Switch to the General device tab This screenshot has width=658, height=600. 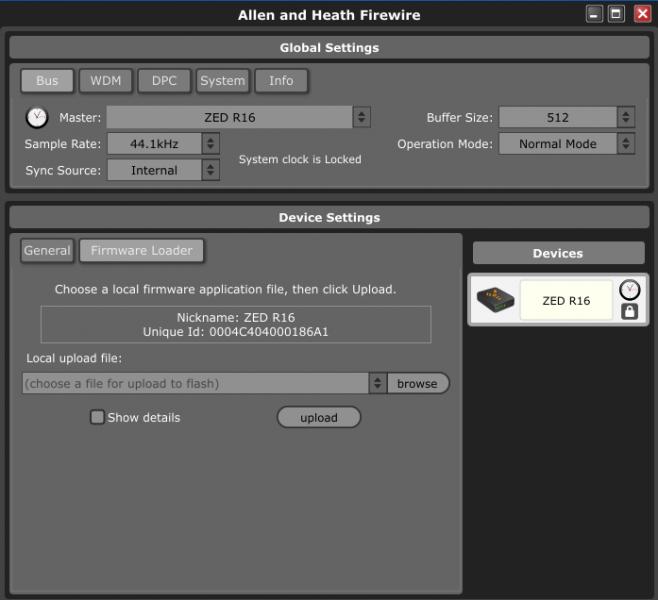pyautogui.click(x=47, y=250)
